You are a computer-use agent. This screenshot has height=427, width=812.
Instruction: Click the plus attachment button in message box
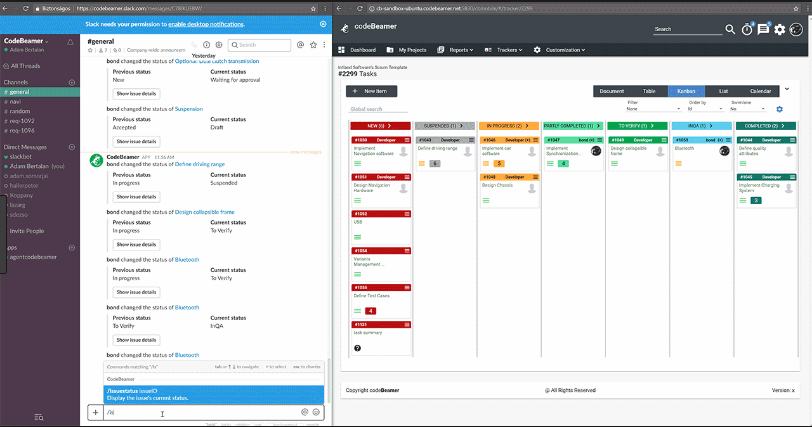pos(96,411)
